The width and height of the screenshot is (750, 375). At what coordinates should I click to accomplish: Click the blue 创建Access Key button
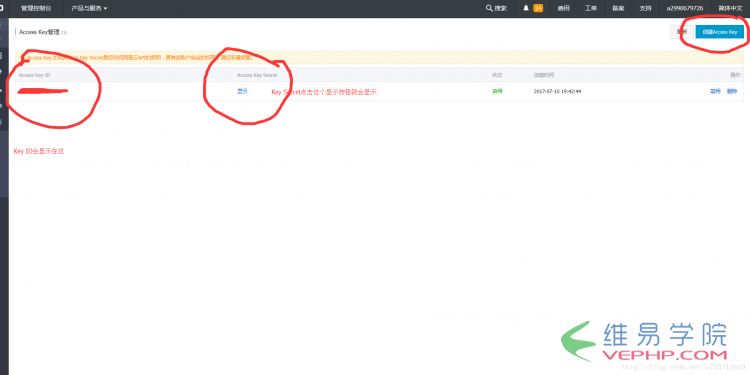click(720, 32)
